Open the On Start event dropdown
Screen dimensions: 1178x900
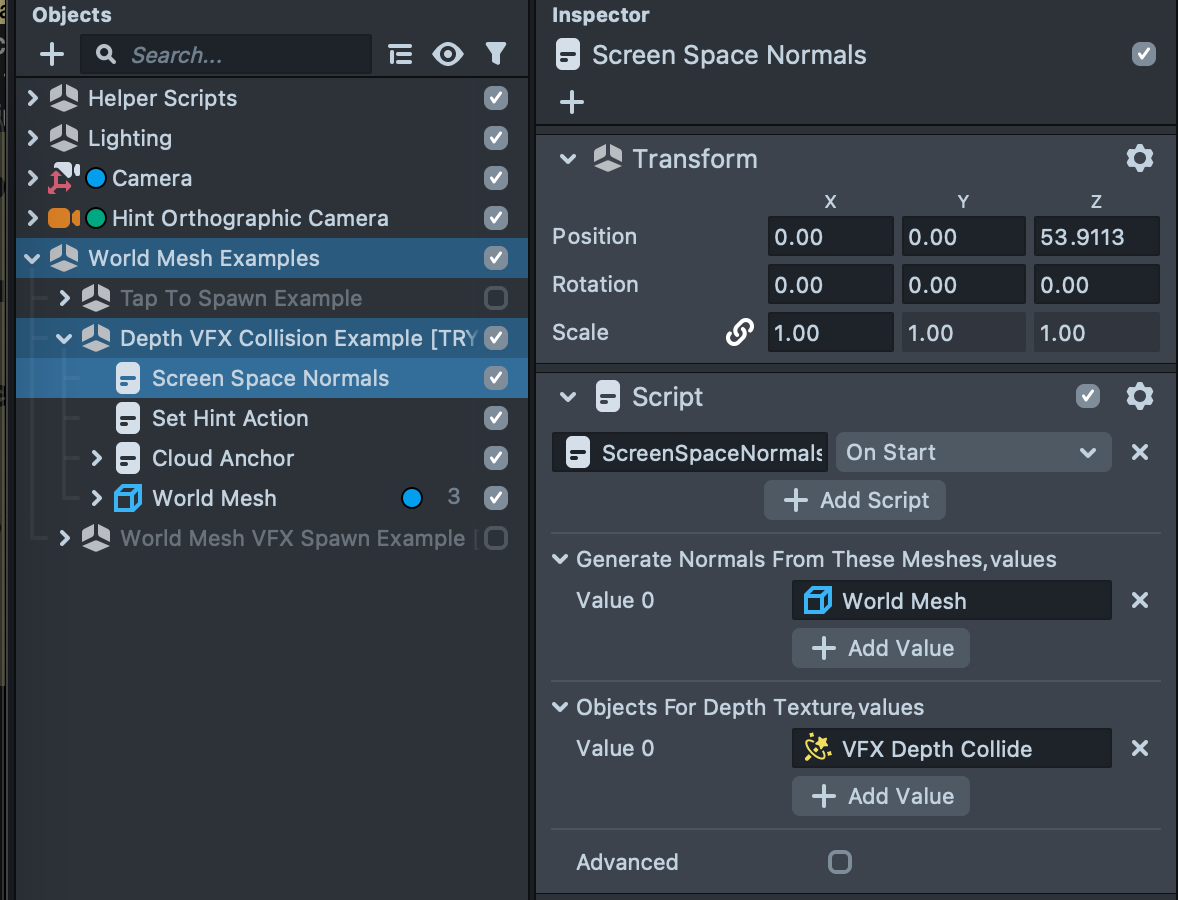[x=972, y=452]
